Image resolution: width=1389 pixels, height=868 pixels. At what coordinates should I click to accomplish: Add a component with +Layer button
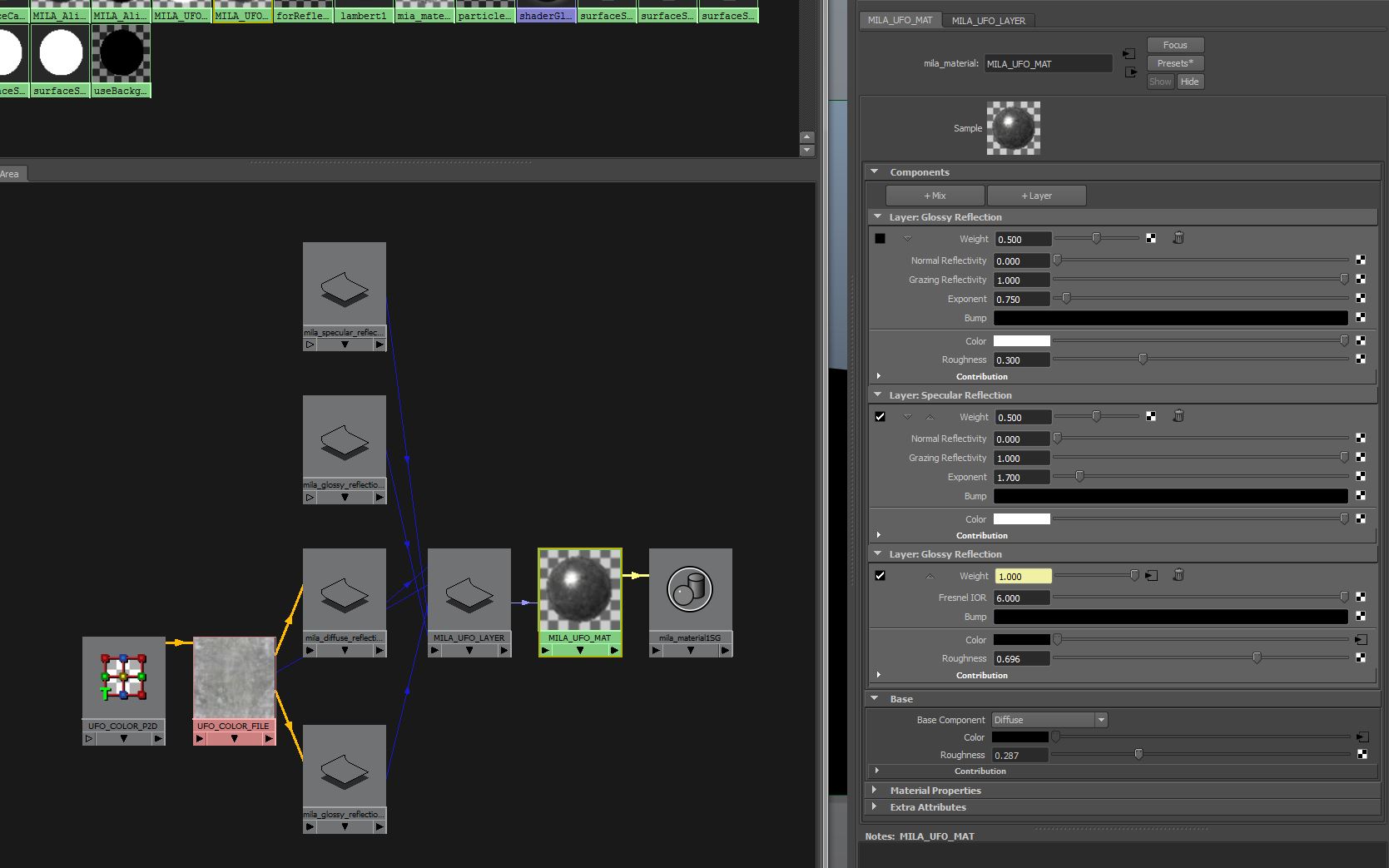(1036, 196)
